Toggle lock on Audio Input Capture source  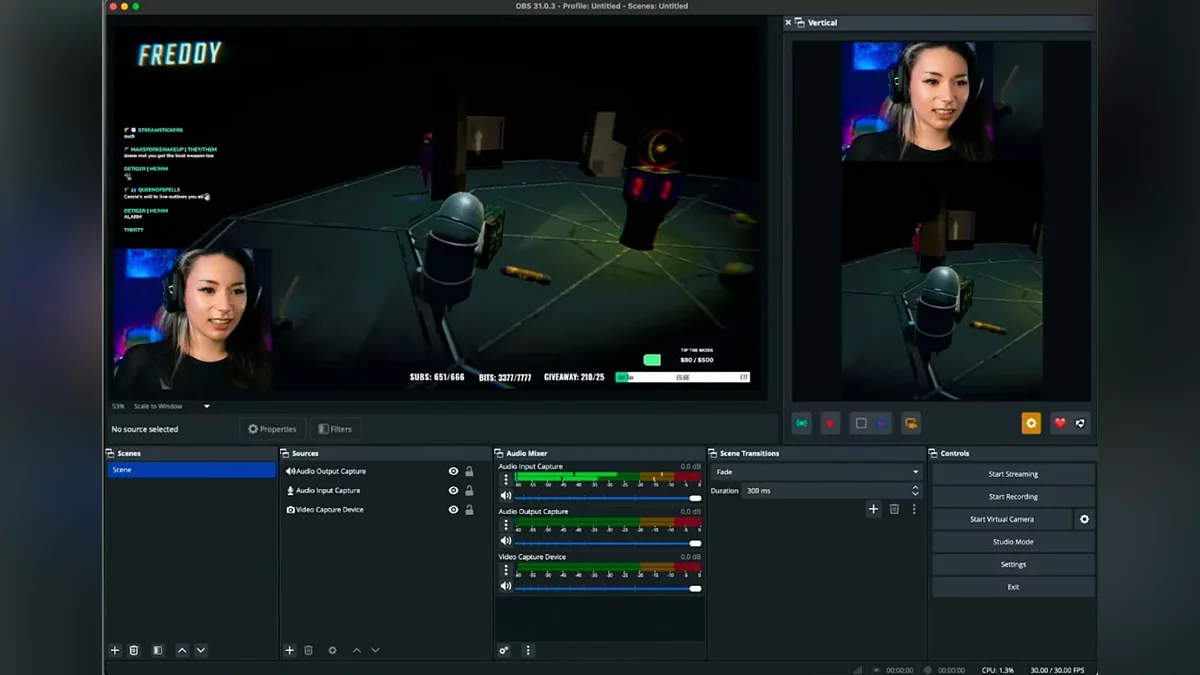click(x=469, y=491)
